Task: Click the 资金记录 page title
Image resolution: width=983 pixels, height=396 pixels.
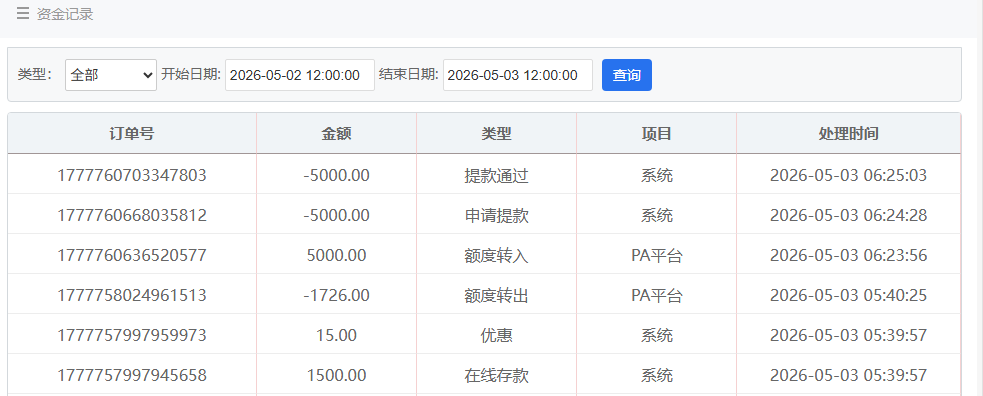Action: point(65,14)
